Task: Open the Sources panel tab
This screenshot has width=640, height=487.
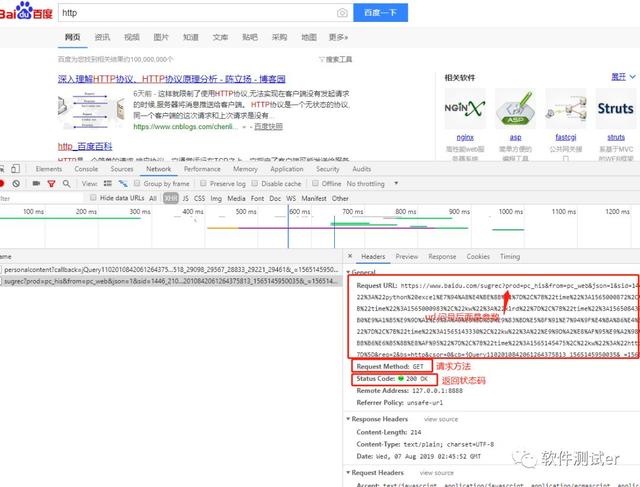Action: click(122, 169)
